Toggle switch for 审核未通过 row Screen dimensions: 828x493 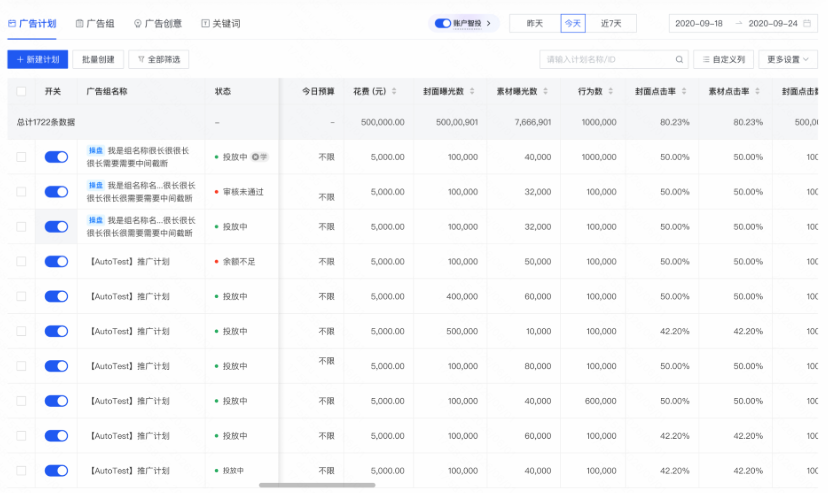[57, 192]
